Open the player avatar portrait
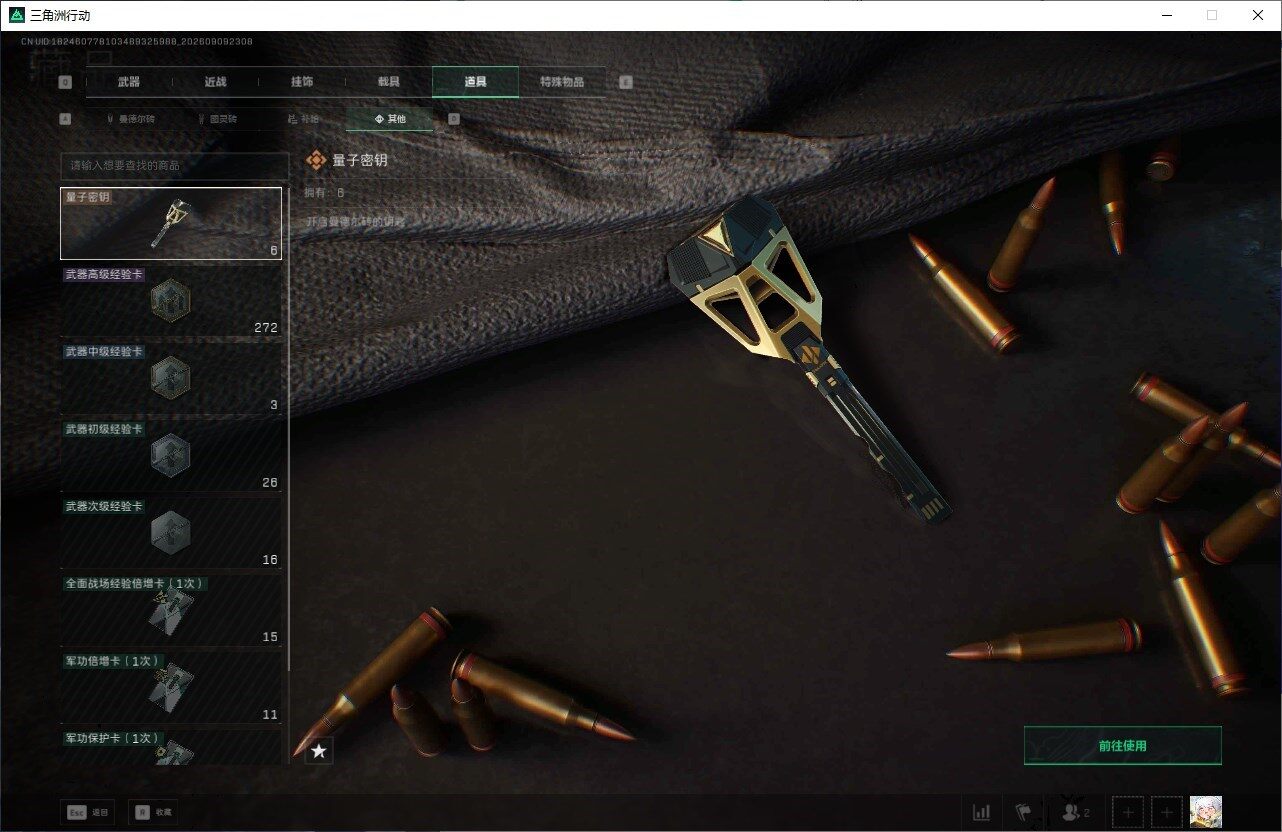Screen dimensions: 1282x832 [x=1205, y=813]
